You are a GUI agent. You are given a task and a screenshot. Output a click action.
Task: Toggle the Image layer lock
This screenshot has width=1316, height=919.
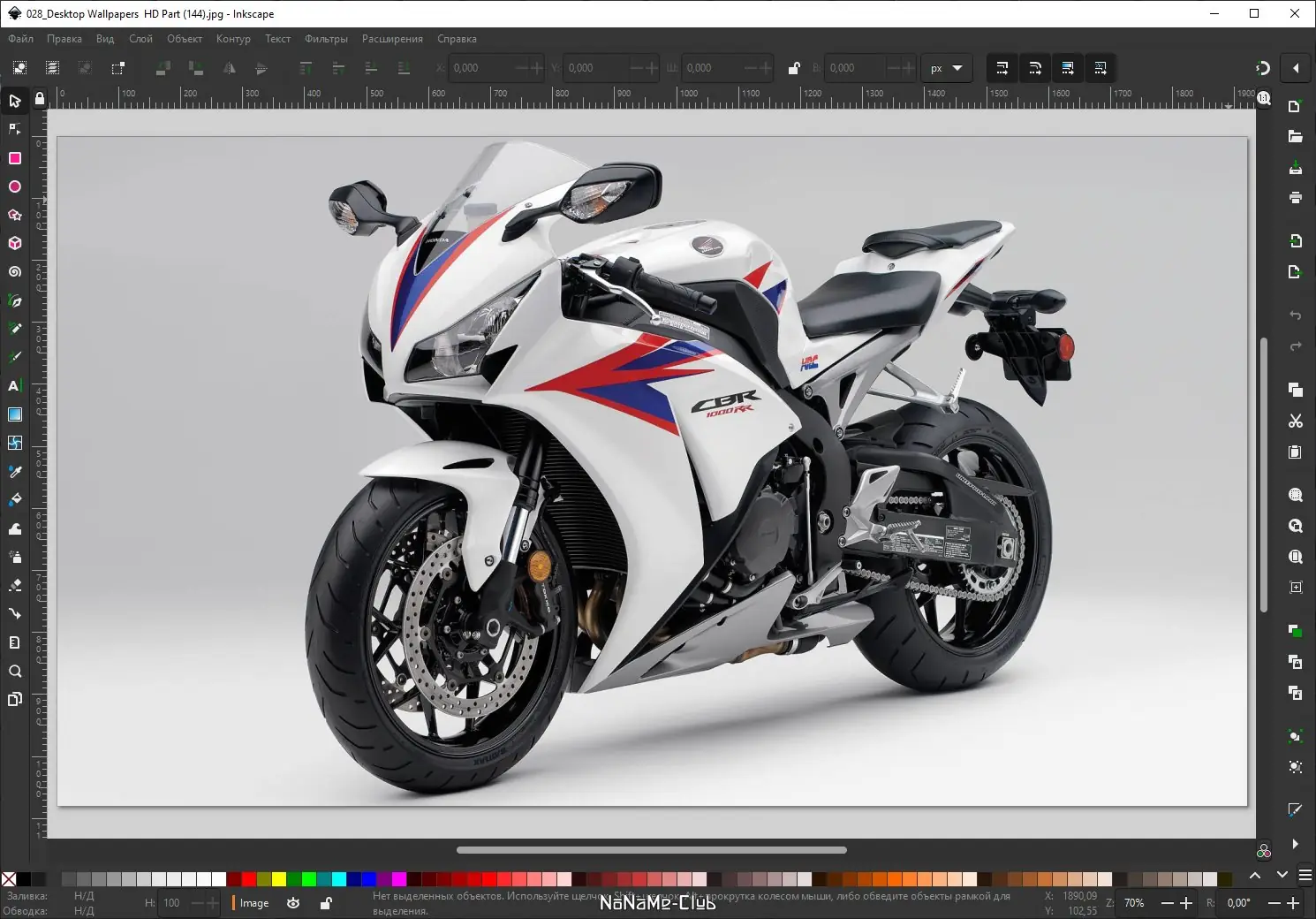[x=326, y=903]
